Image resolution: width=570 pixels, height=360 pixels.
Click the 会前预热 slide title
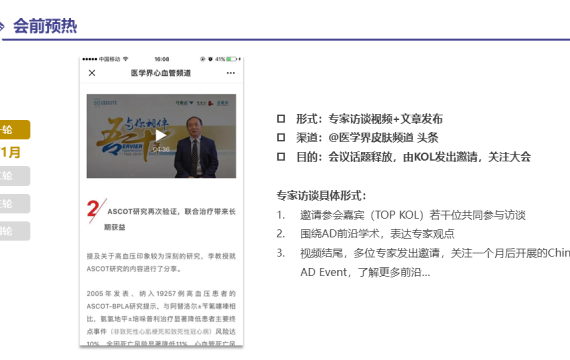45,26
